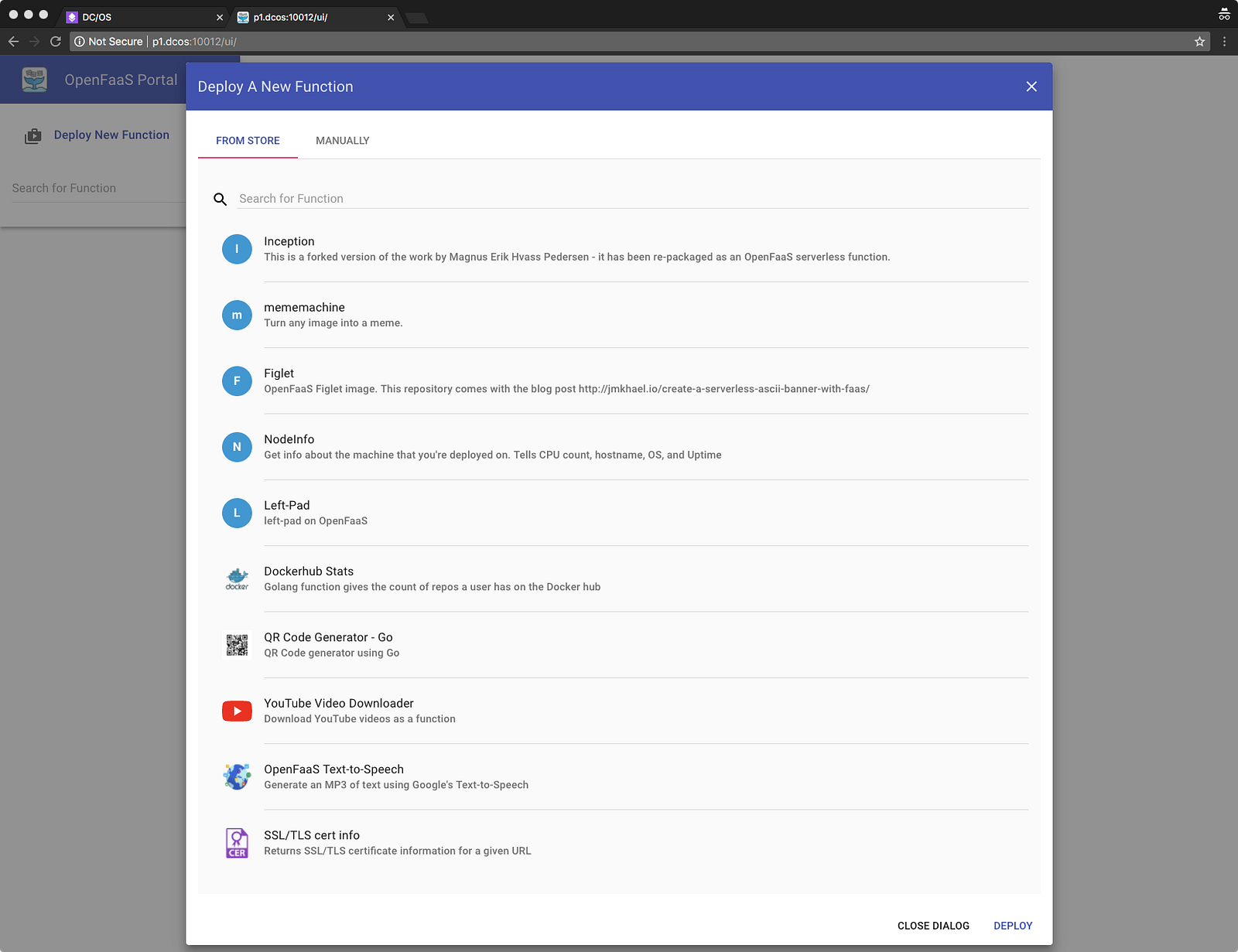Switch to the MANUALLY tab
Screen dimensions: 1238x952
(x=343, y=141)
